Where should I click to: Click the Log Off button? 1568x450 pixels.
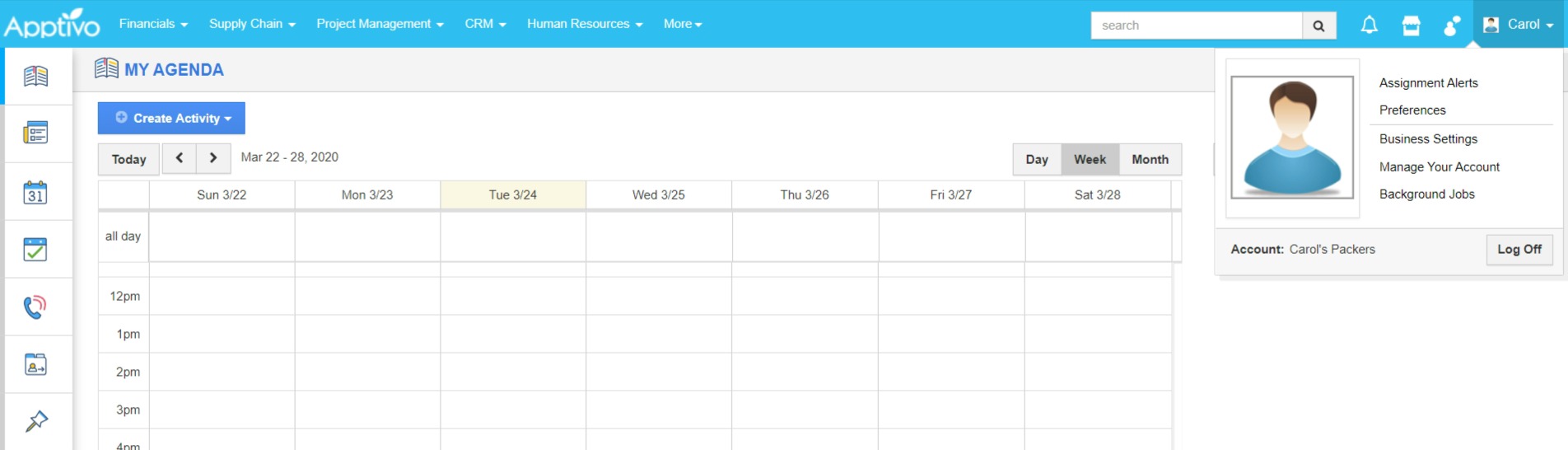(1519, 249)
